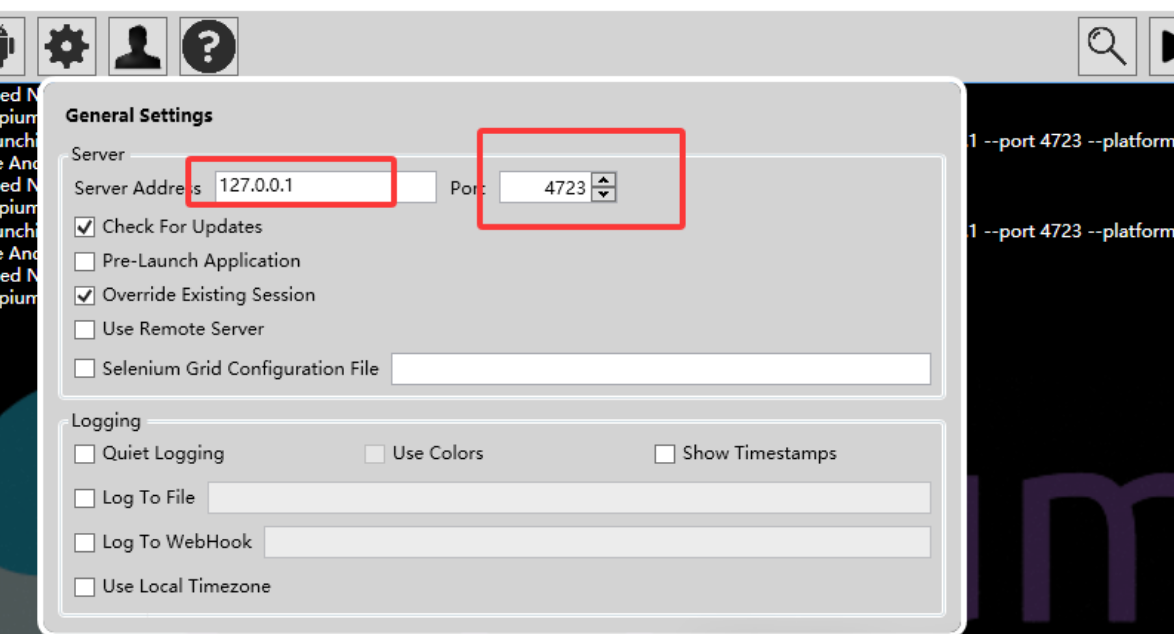
Task: Uncheck Override Existing Session
Action: 85,295
